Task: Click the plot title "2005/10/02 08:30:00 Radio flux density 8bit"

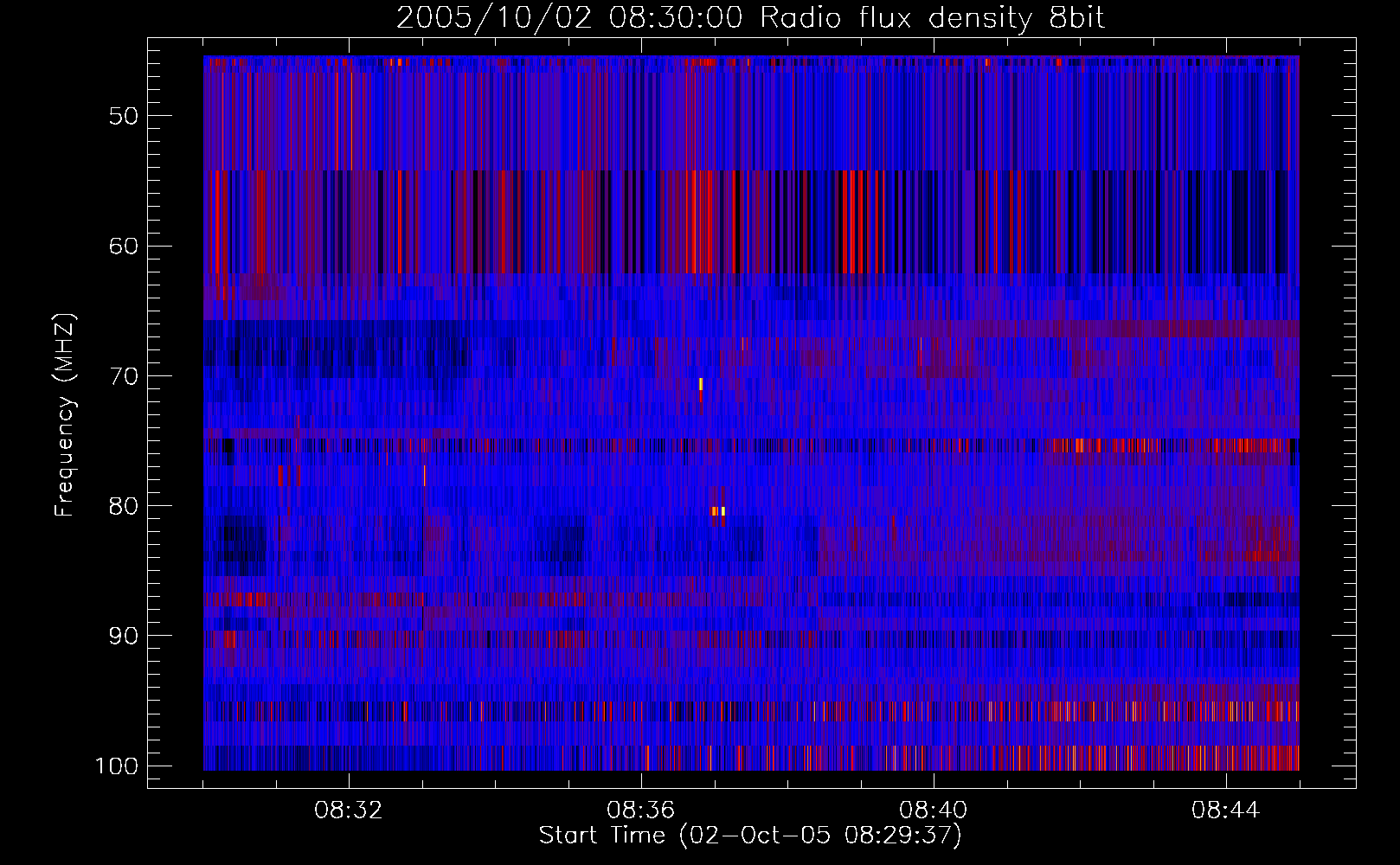Action: pos(751,18)
